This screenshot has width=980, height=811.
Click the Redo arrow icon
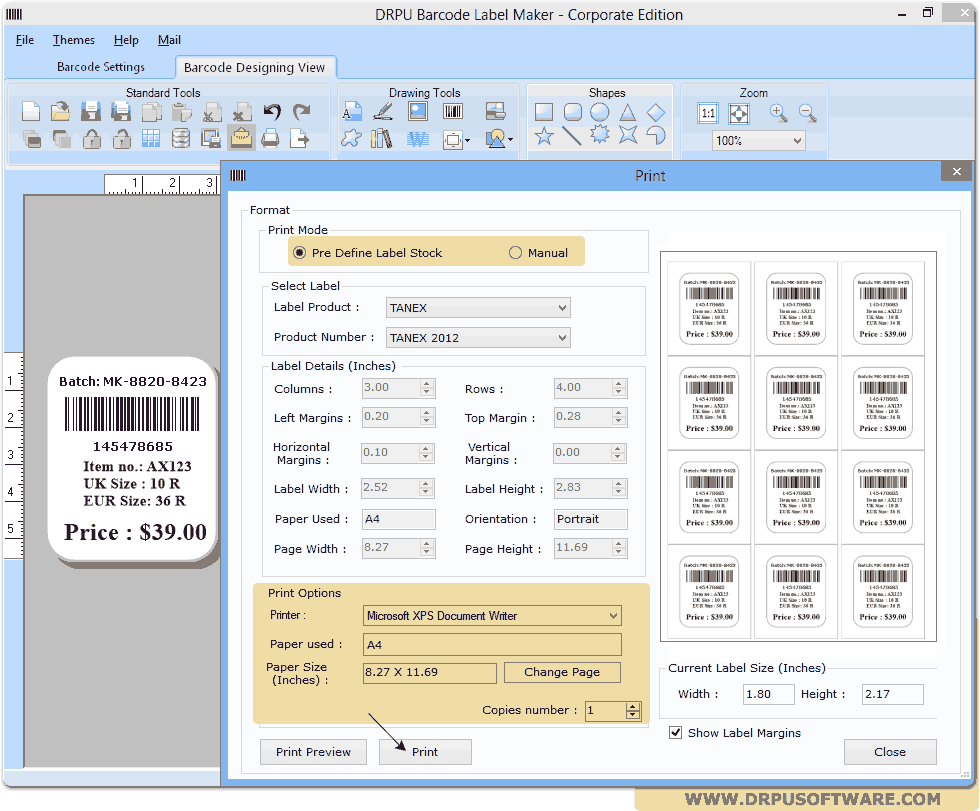click(302, 112)
